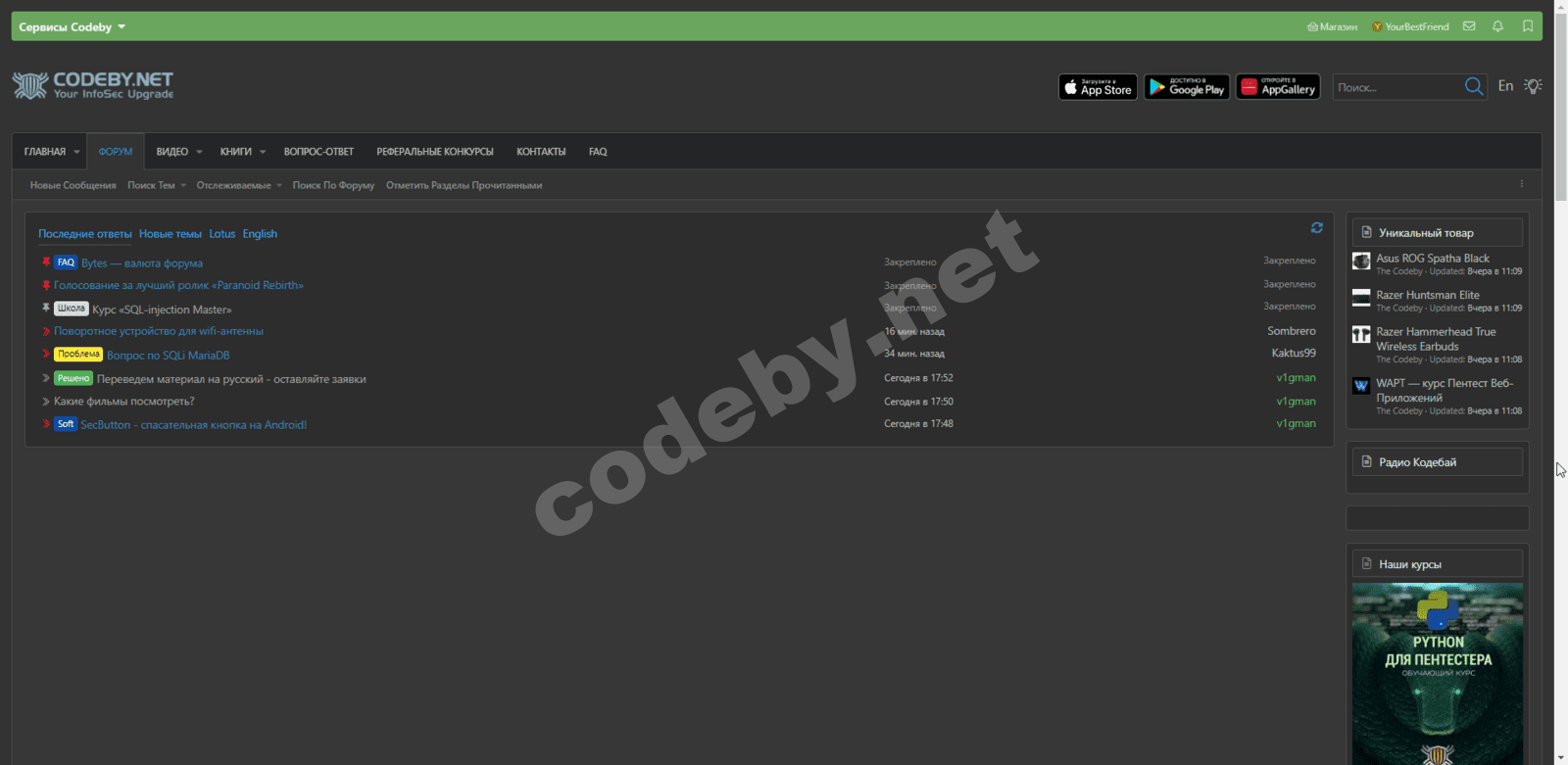Open the App Store download badge
The image size is (1568, 765).
pyautogui.click(x=1098, y=87)
